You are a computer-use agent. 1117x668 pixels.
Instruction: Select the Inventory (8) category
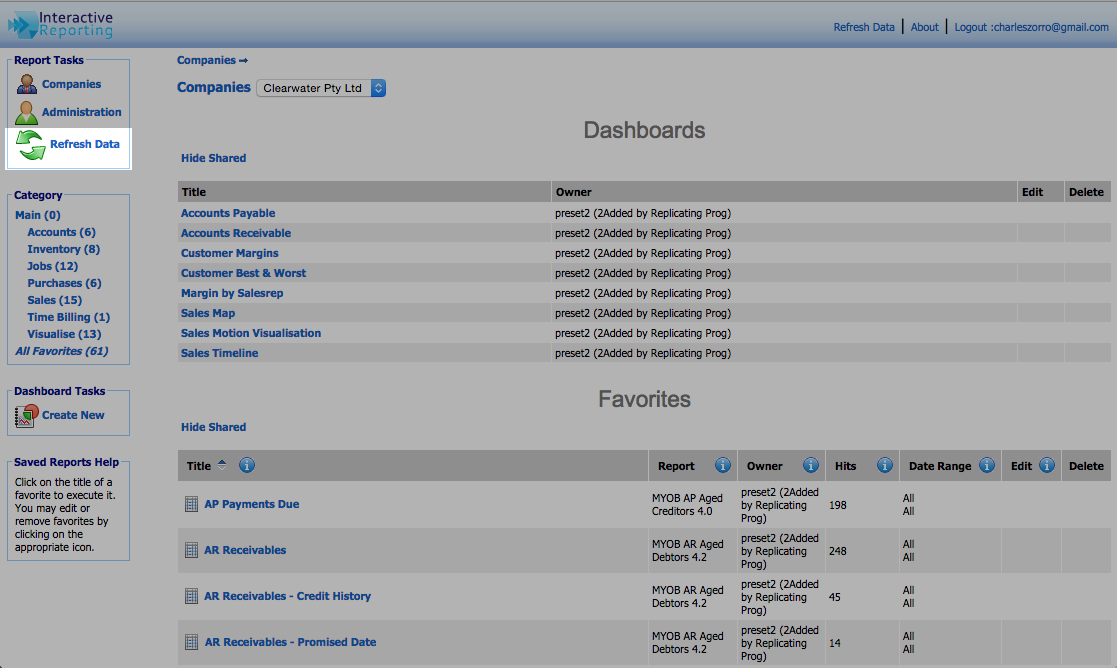coord(63,249)
